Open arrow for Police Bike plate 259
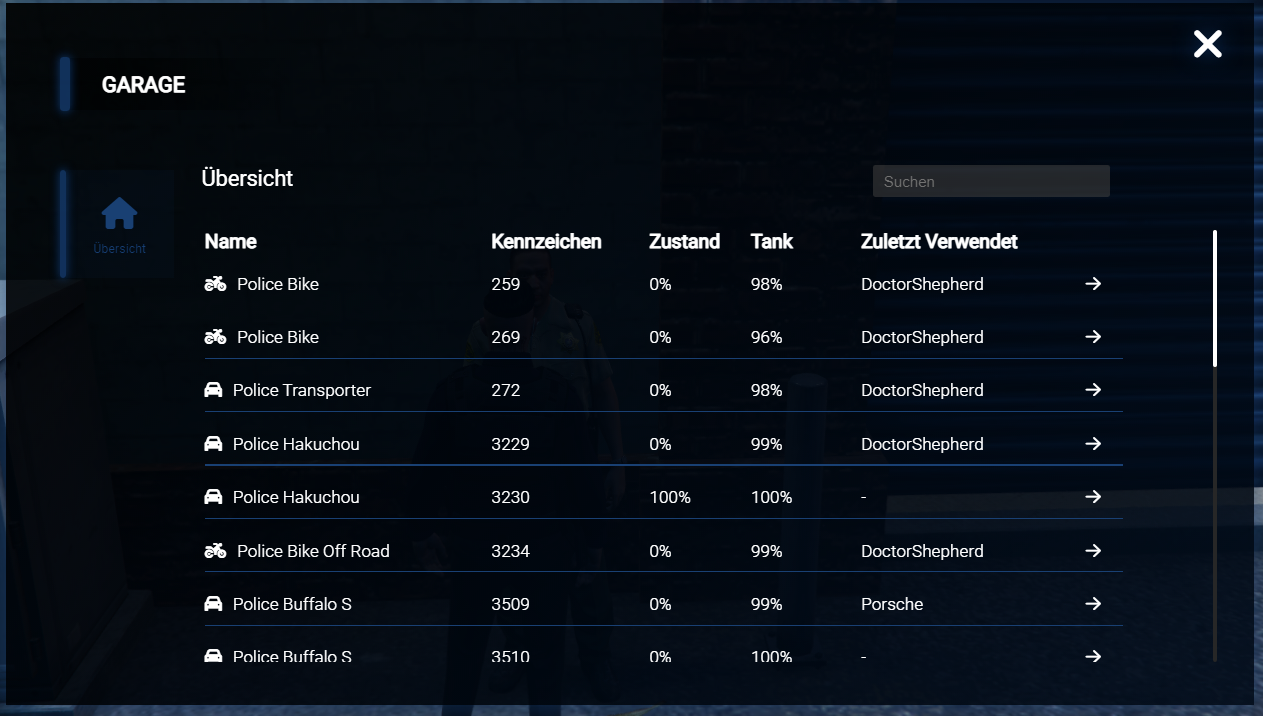This screenshot has width=1263, height=716. (x=1093, y=284)
